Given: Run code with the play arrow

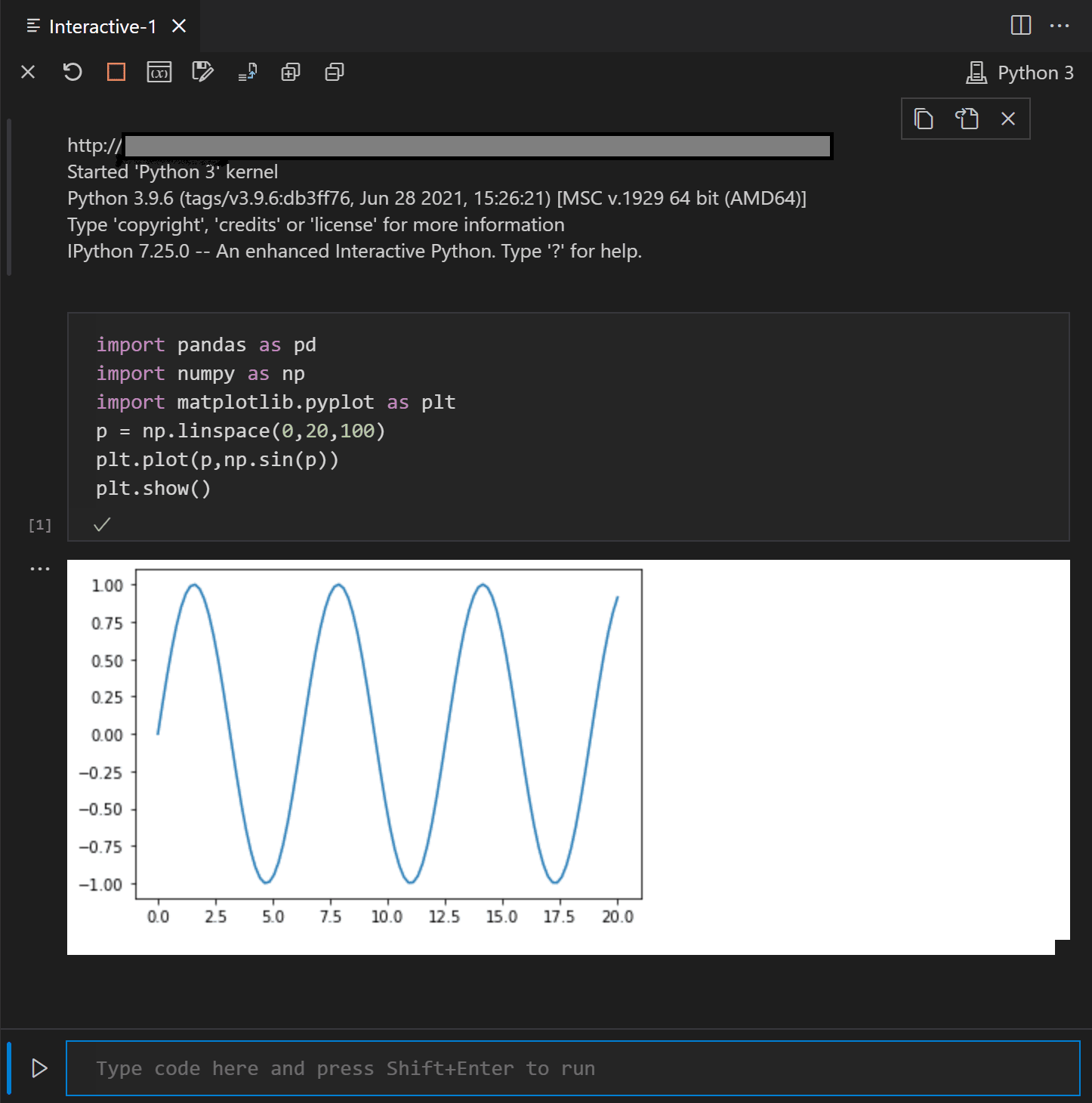Looking at the screenshot, I should [39, 1068].
